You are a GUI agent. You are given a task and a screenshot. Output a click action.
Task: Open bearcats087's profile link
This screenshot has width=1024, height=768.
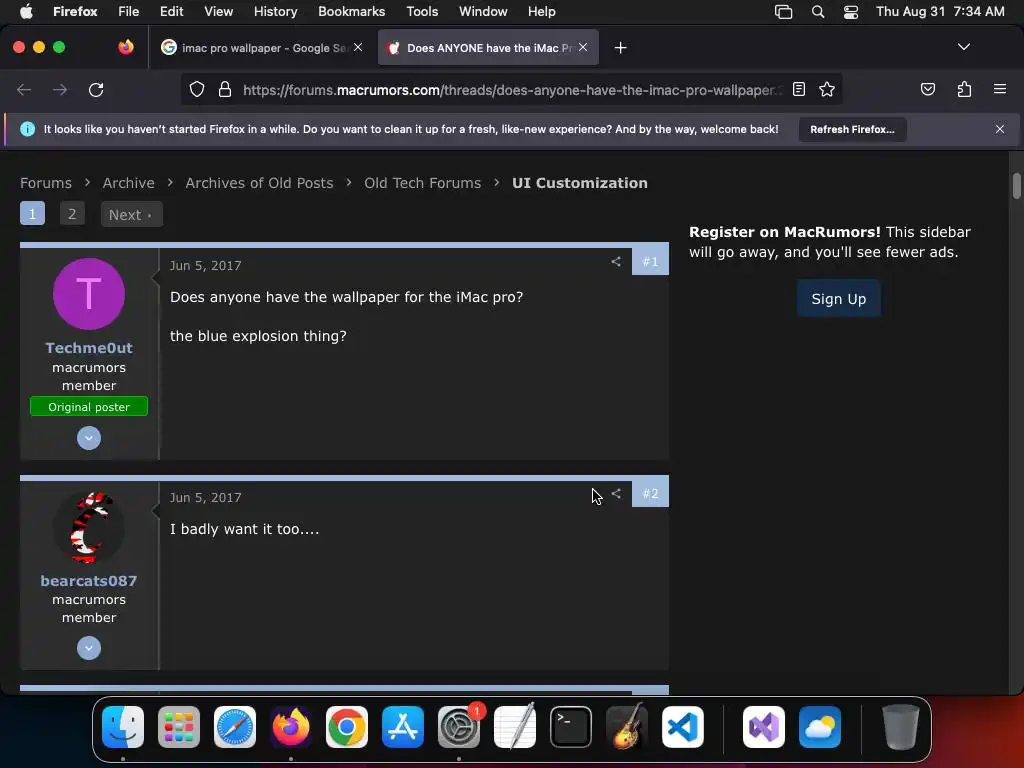pyautogui.click(x=89, y=581)
